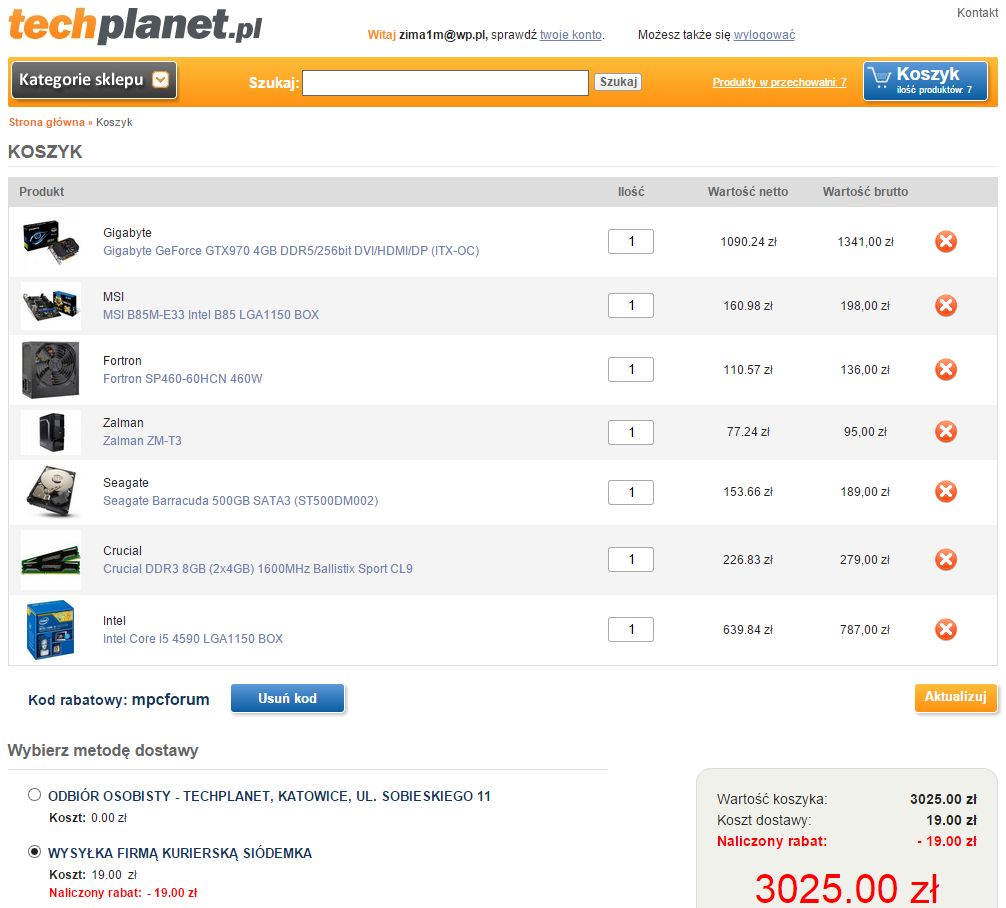The width and height of the screenshot is (1006, 908).
Task: Click the Usuń kod button
Action: (287, 698)
